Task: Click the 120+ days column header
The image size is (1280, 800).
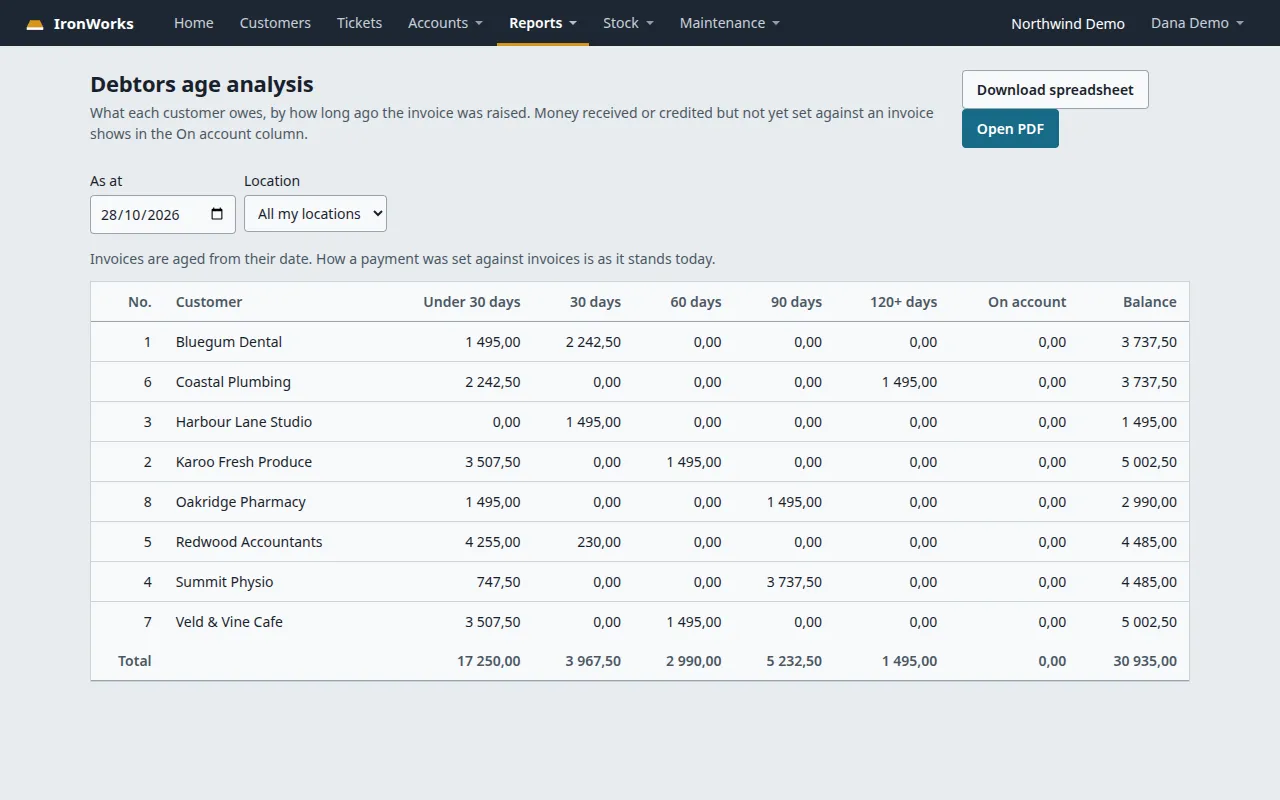Action: 904,302
